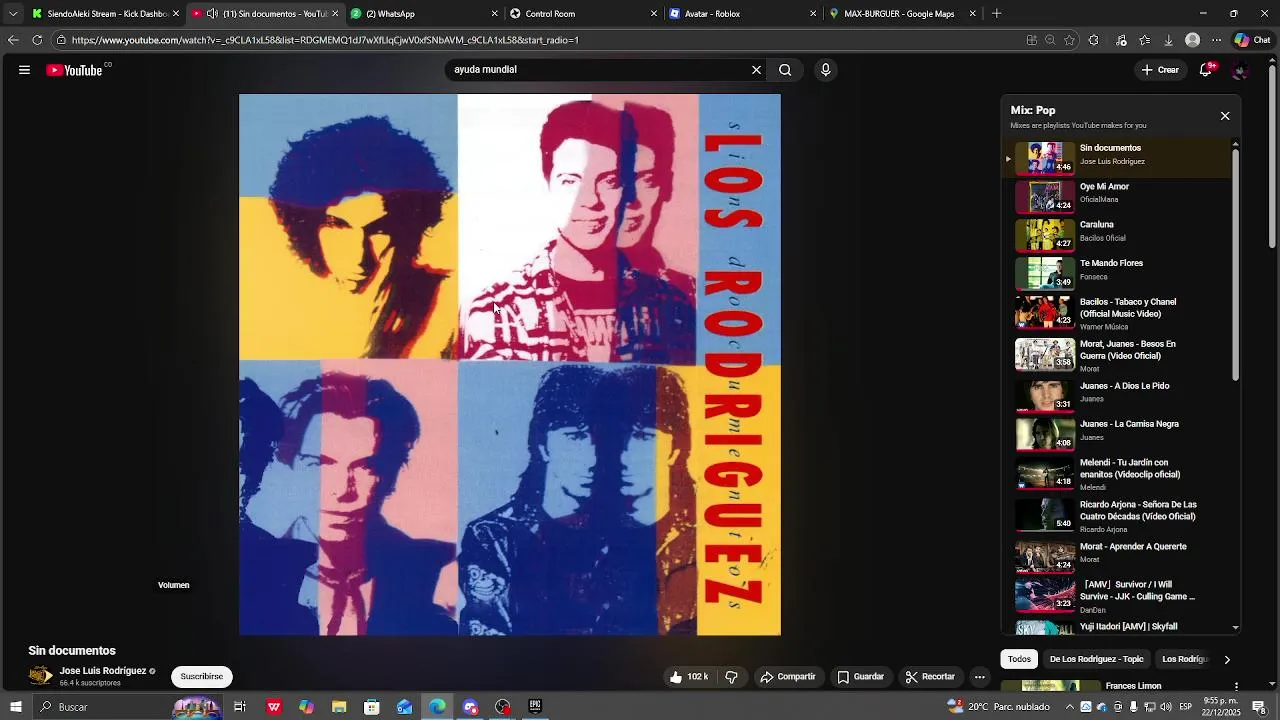Switch to the WhatsApp tab

tap(425, 14)
